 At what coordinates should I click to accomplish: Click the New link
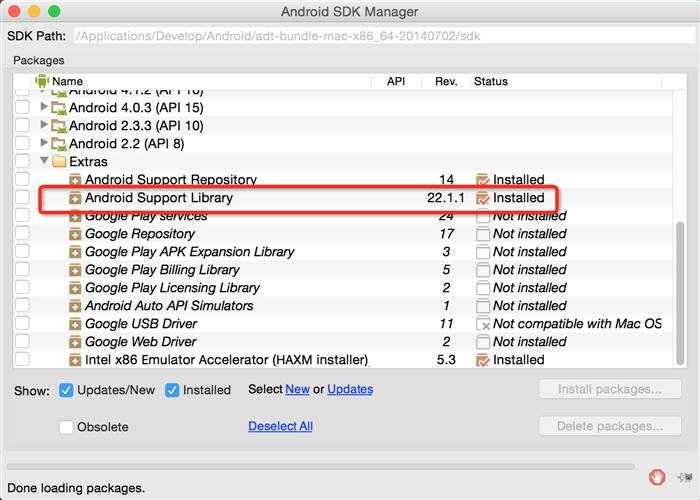pyautogui.click(x=297, y=389)
